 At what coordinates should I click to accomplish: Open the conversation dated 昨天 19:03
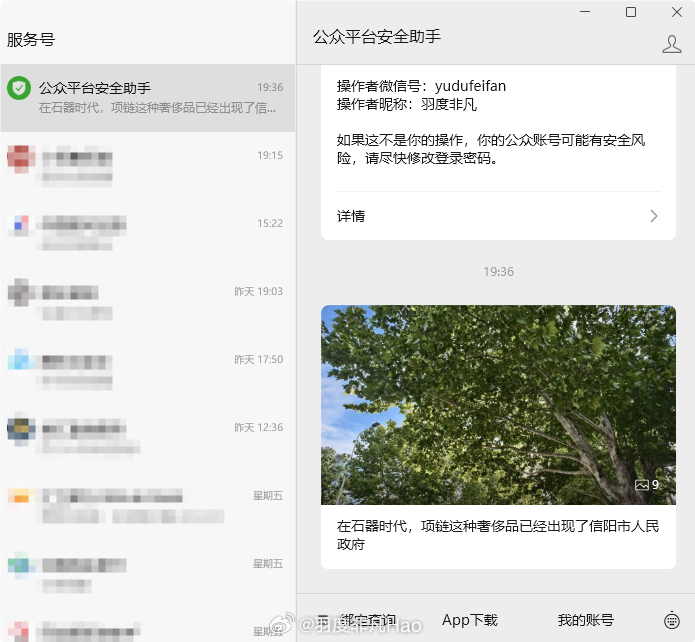click(148, 302)
